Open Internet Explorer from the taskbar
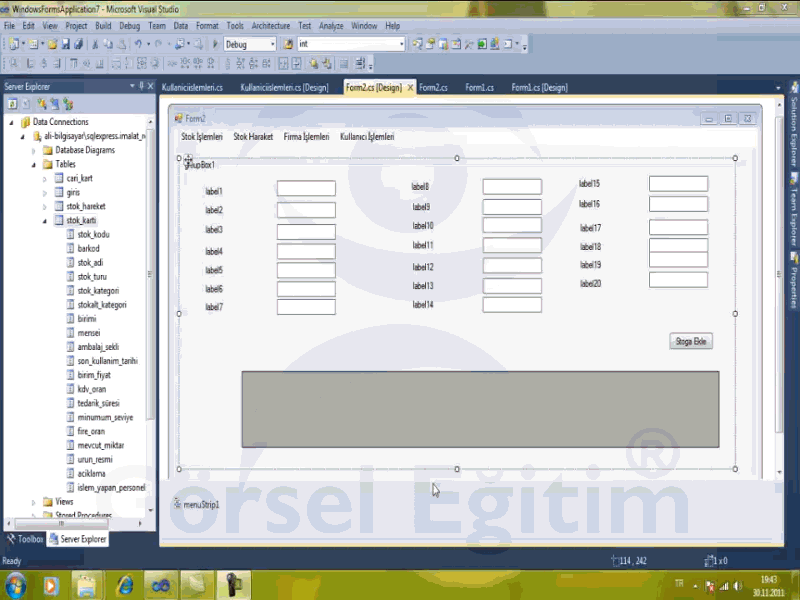800x600 pixels. [125, 585]
